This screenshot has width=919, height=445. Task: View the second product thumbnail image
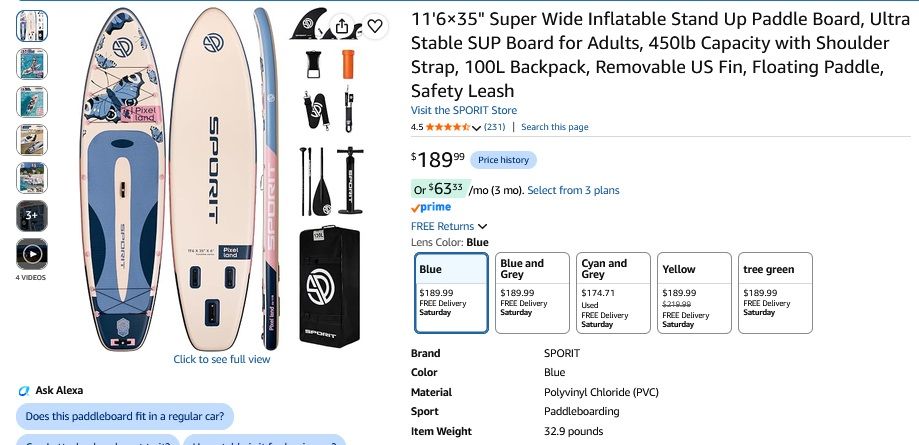click(32, 64)
